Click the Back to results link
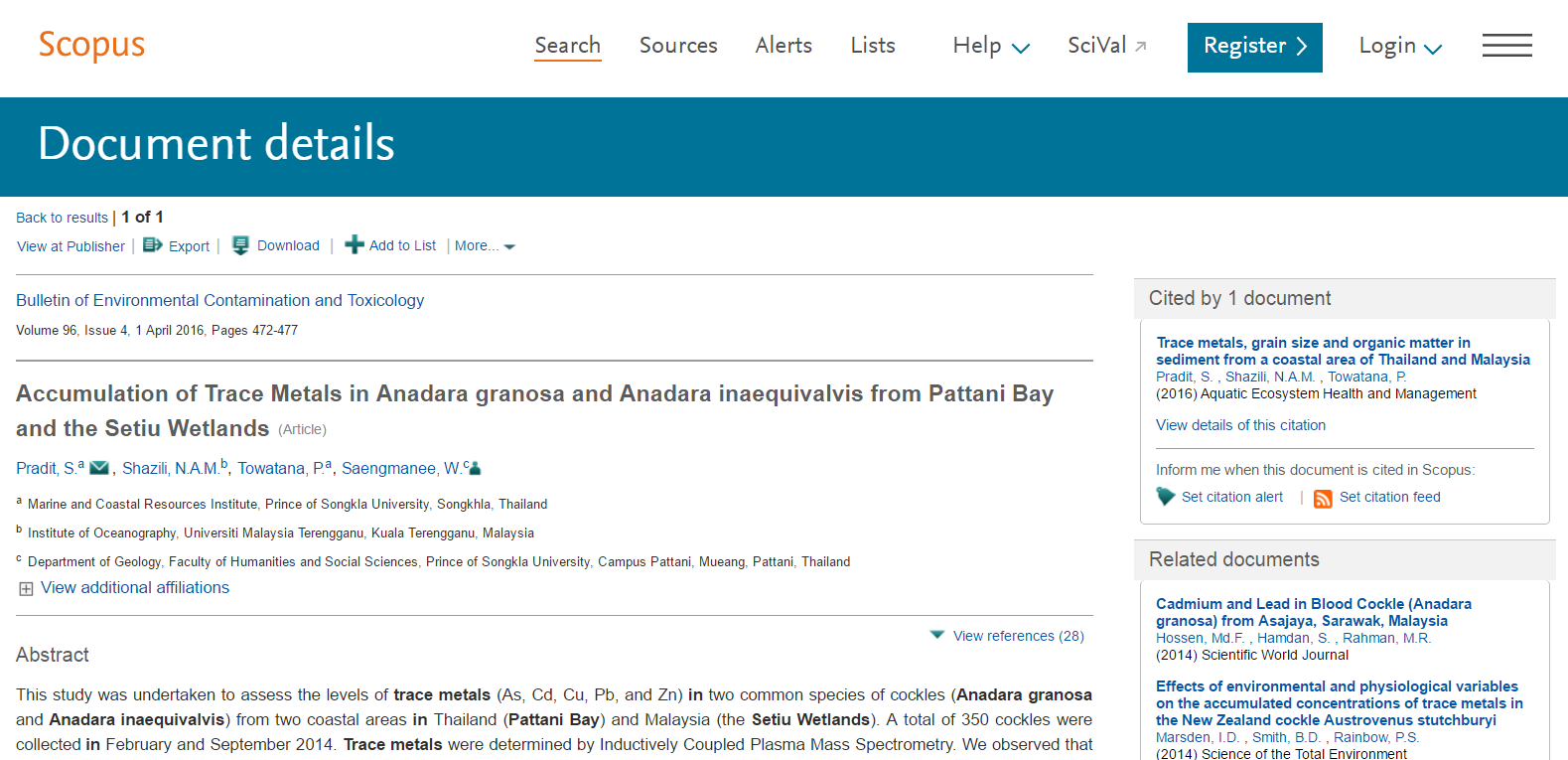This screenshot has width=1568, height=760. pyautogui.click(x=62, y=218)
